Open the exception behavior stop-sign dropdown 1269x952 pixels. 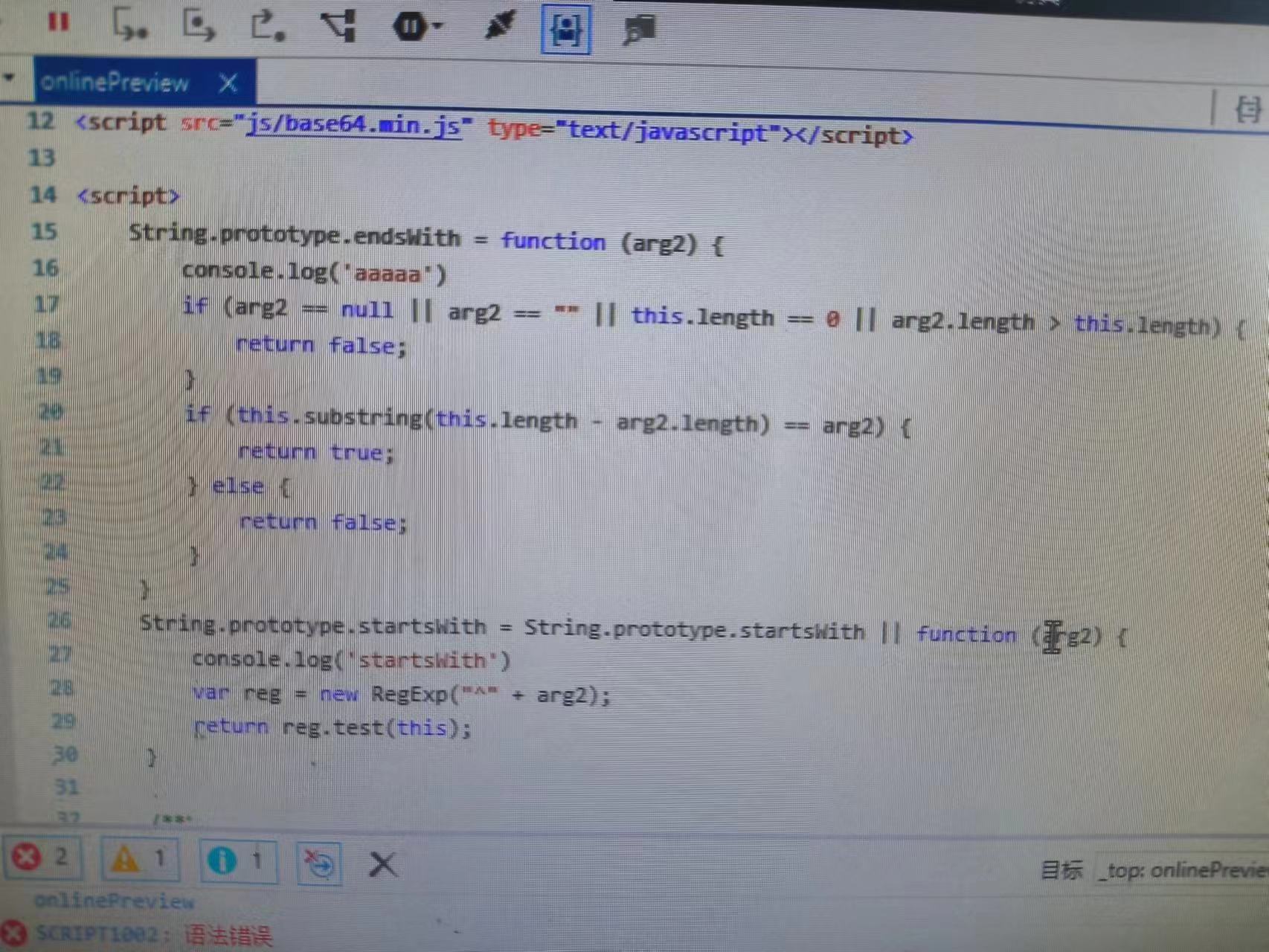417,28
